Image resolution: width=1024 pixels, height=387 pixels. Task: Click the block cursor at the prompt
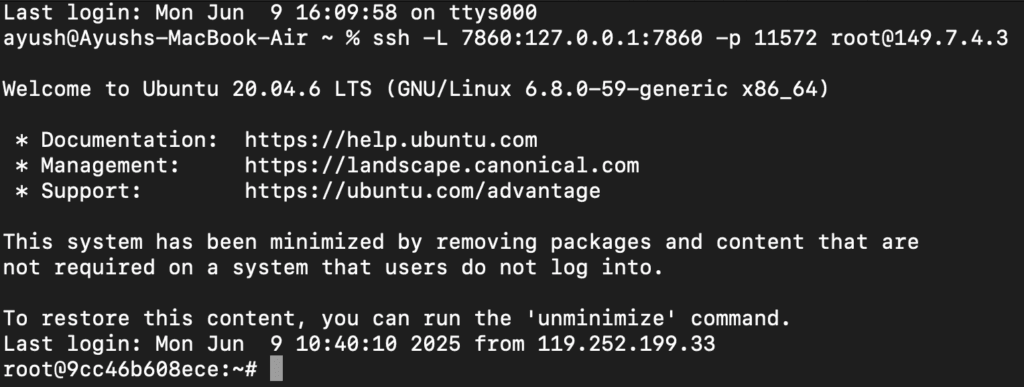click(x=276, y=369)
